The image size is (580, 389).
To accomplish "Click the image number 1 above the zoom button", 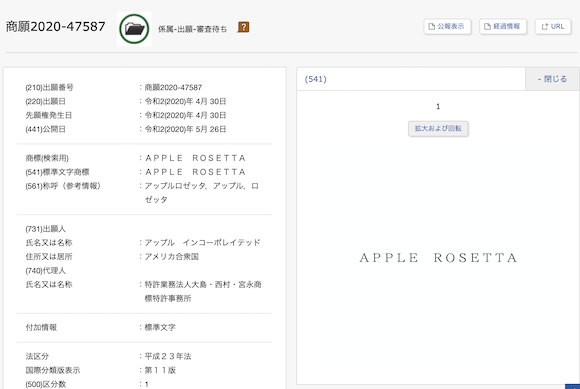I will pyautogui.click(x=438, y=106).
